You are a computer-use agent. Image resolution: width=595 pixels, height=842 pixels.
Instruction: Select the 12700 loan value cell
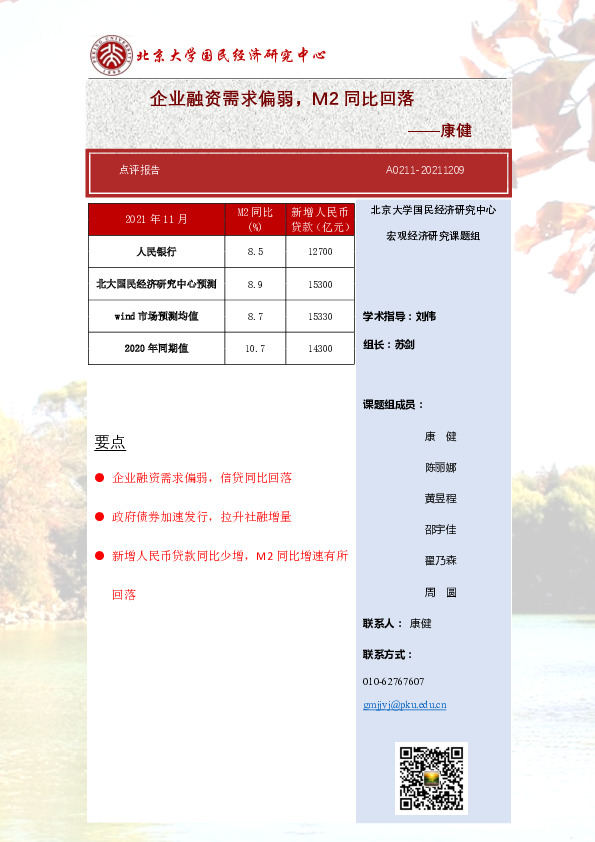pyautogui.click(x=320, y=251)
